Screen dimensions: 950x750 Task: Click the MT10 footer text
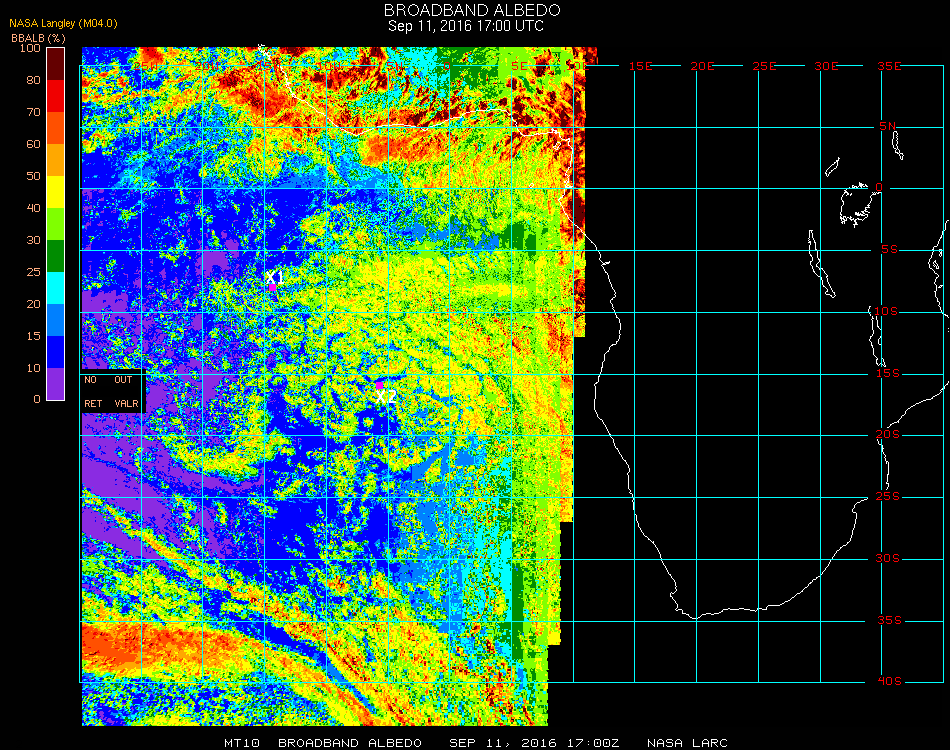(242, 743)
